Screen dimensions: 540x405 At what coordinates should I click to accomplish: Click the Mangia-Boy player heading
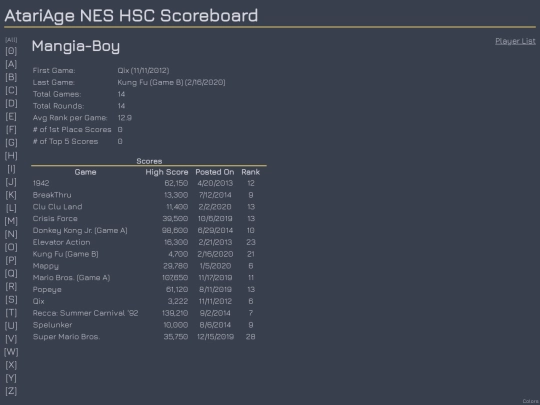pos(76,46)
